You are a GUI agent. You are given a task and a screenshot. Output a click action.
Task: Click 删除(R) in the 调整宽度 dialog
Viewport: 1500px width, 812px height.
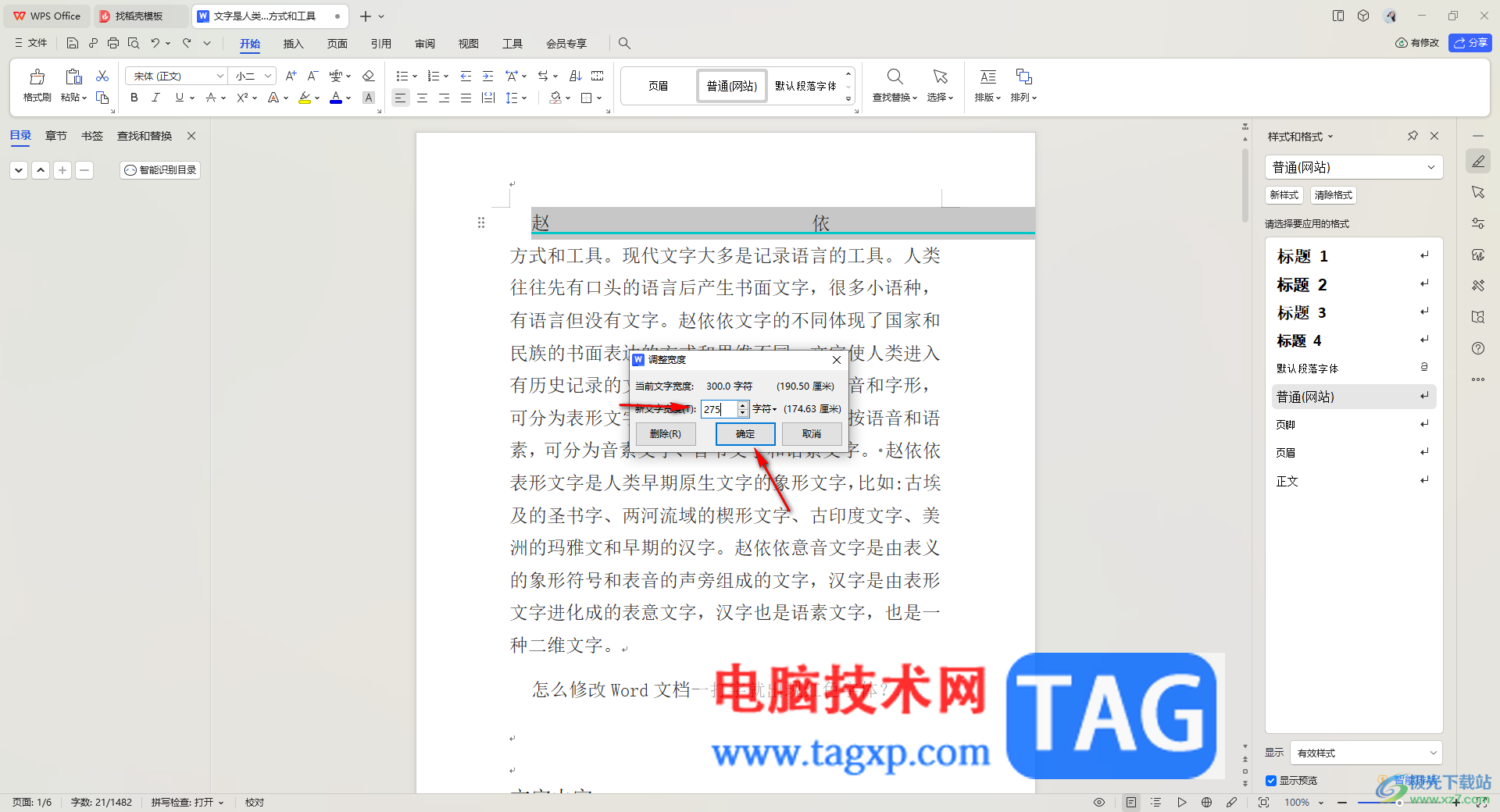(x=666, y=434)
